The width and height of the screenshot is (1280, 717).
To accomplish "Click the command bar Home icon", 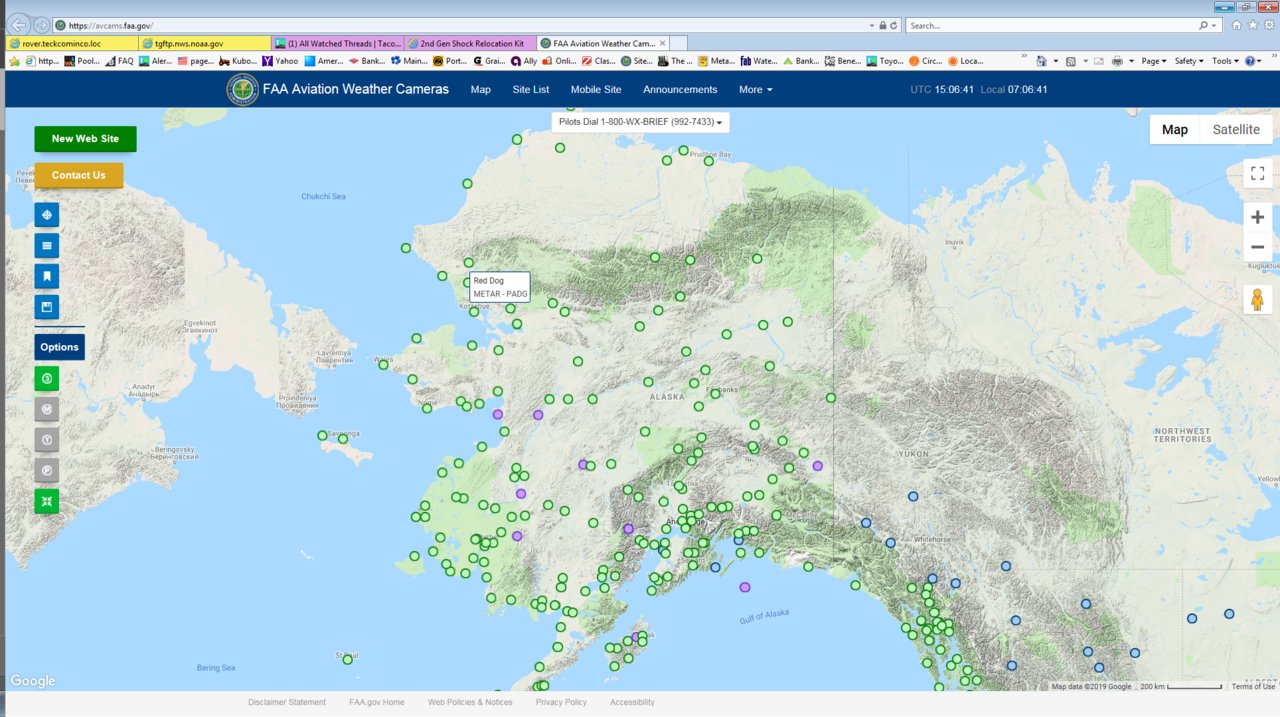I will (1040, 61).
